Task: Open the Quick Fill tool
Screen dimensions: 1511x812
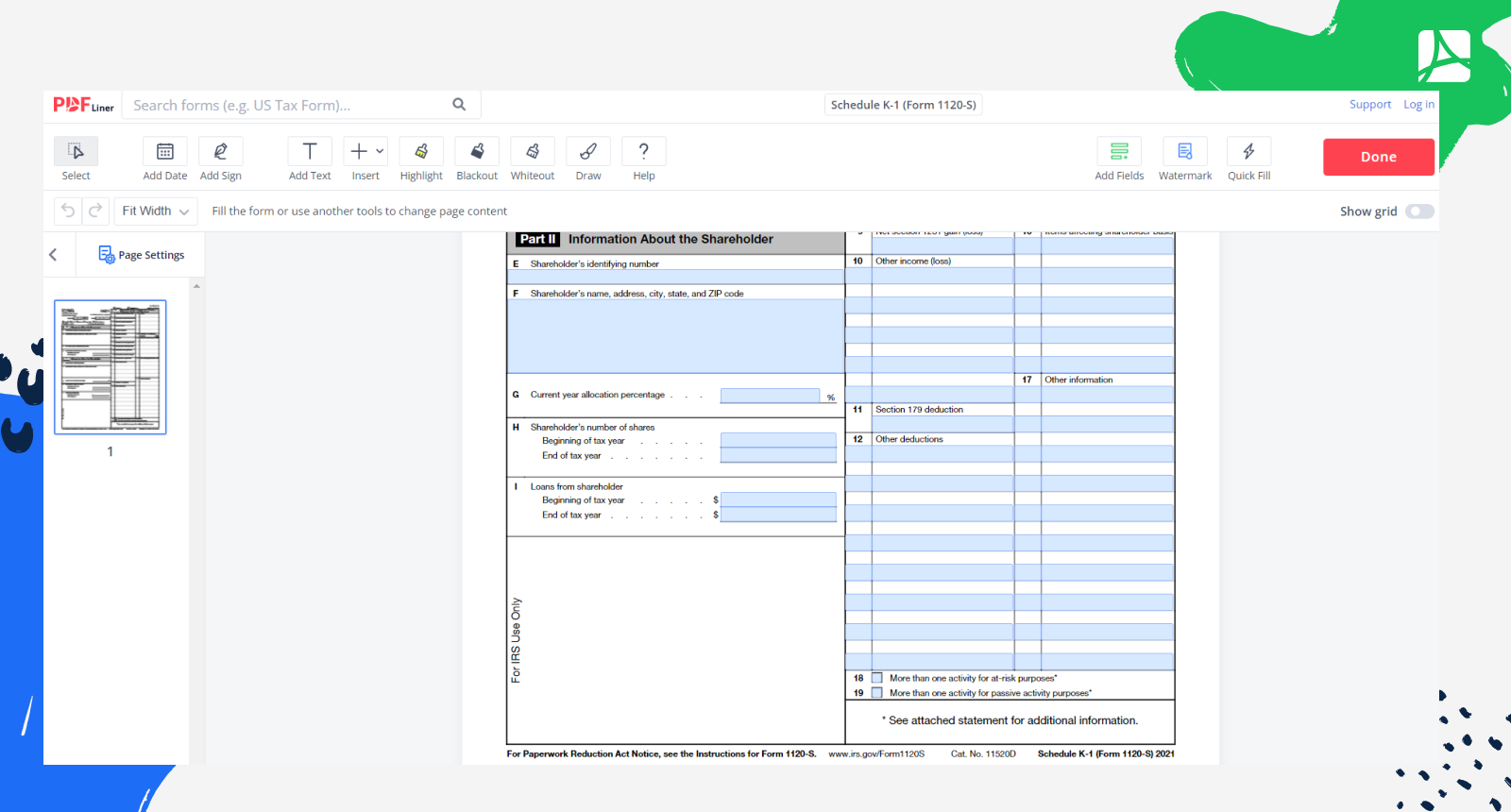Action: point(1248,152)
